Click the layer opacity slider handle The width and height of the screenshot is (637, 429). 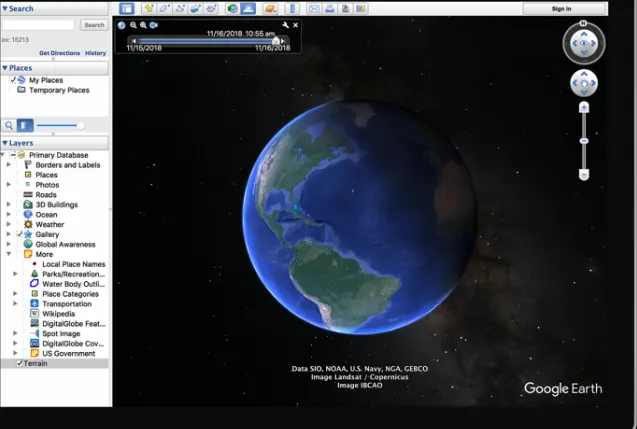pos(81,126)
